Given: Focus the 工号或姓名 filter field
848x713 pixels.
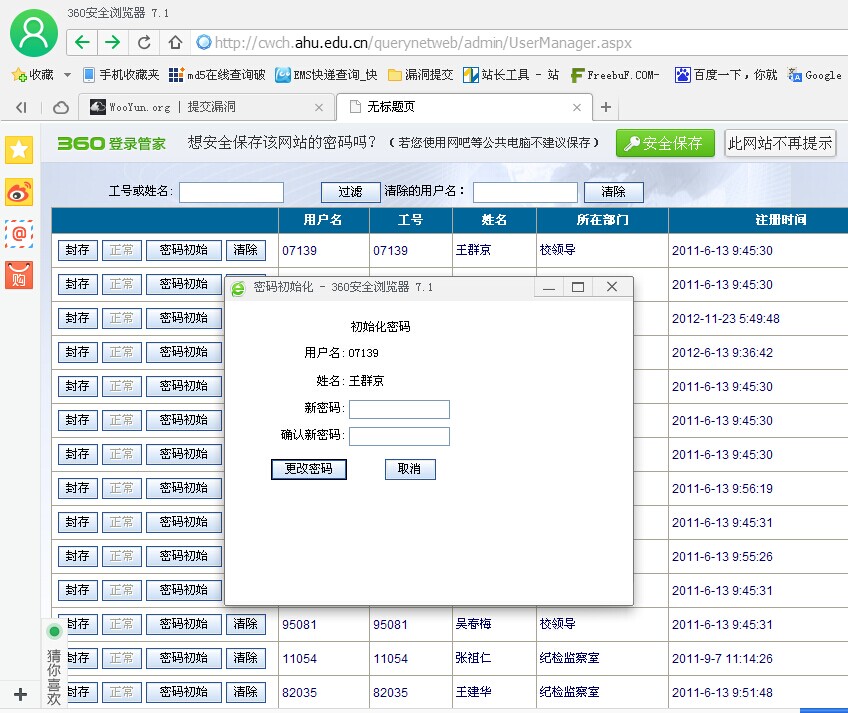Looking at the screenshot, I should point(231,192).
